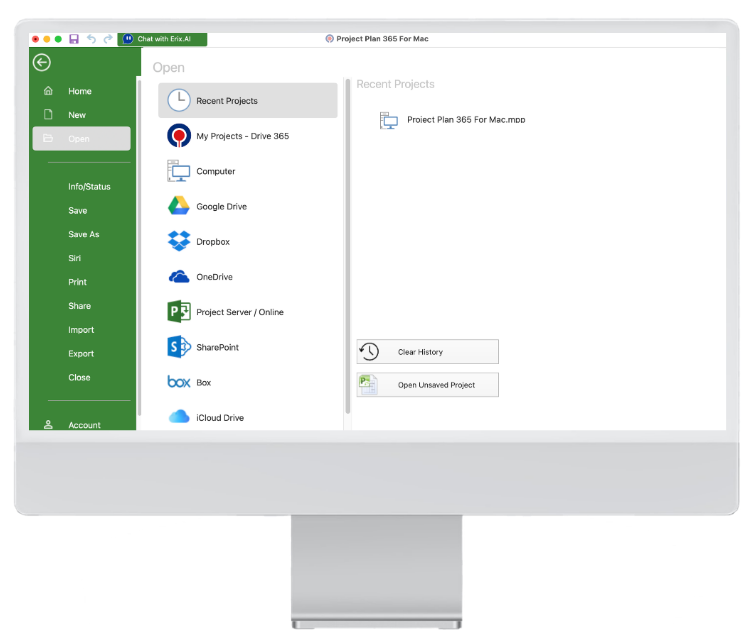756x630 pixels.
Task: Click the Google Drive triangle icon
Action: [x=179, y=206]
